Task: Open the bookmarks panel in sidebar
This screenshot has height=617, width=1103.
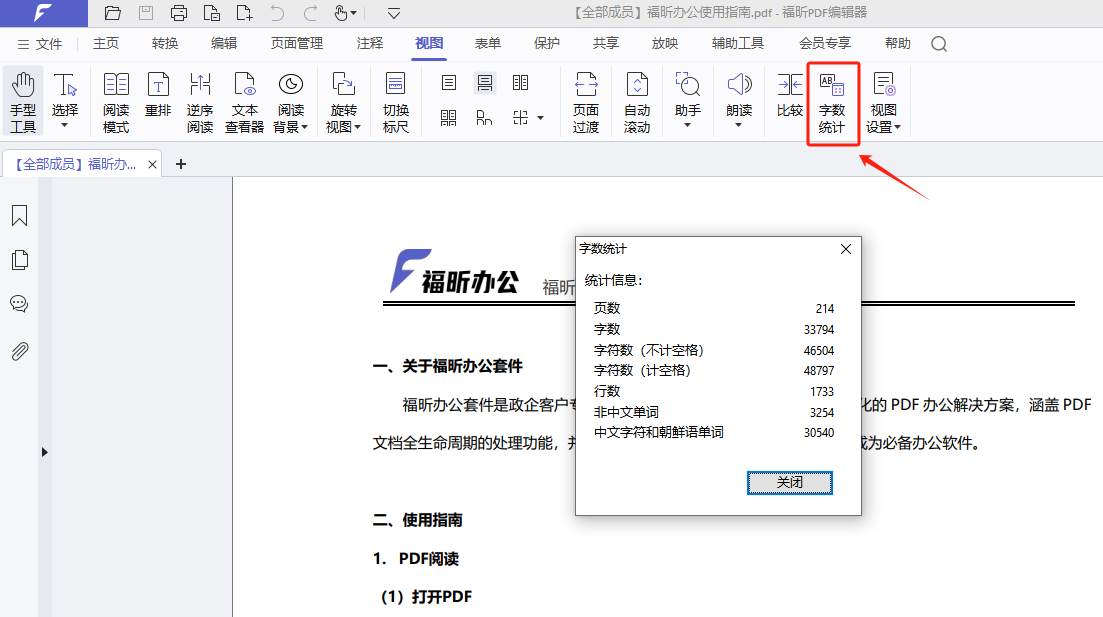Action: point(19,215)
